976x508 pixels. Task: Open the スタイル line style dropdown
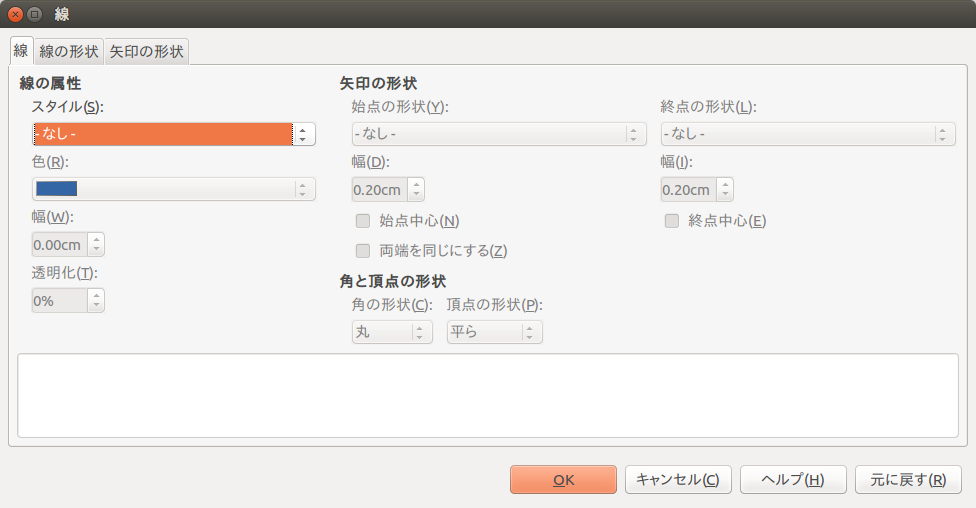click(x=174, y=134)
